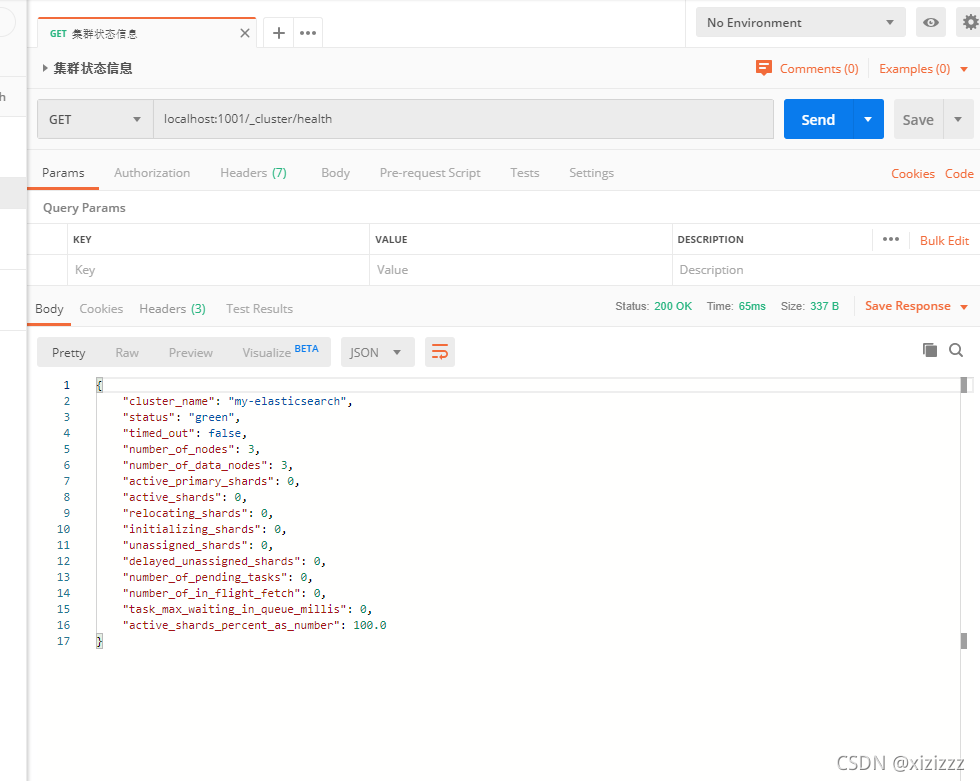Switch to the Authorization tab
The height and width of the screenshot is (781, 980).
coord(152,173)
